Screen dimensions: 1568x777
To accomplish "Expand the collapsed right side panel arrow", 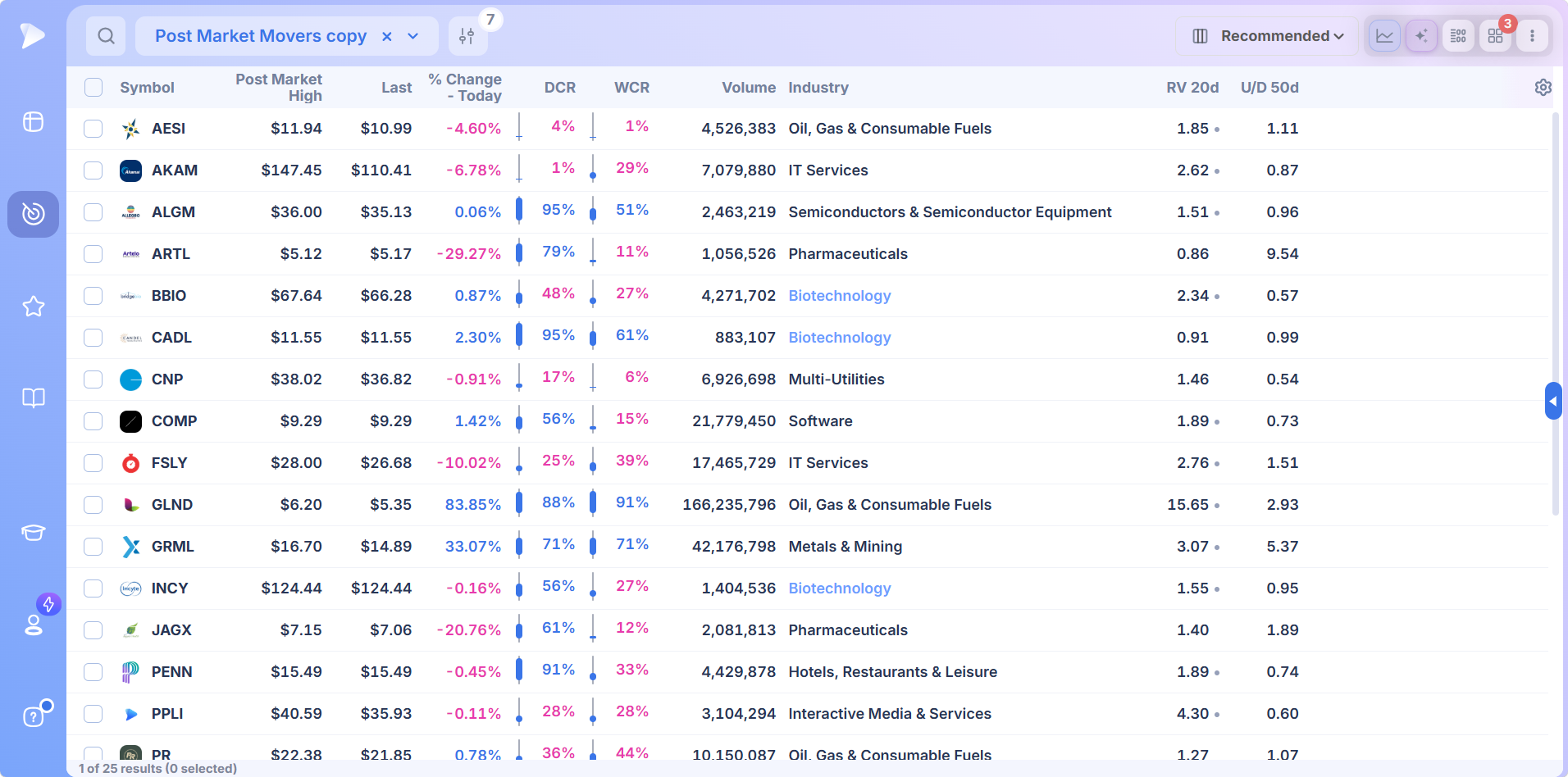I will click(1553, 401).
